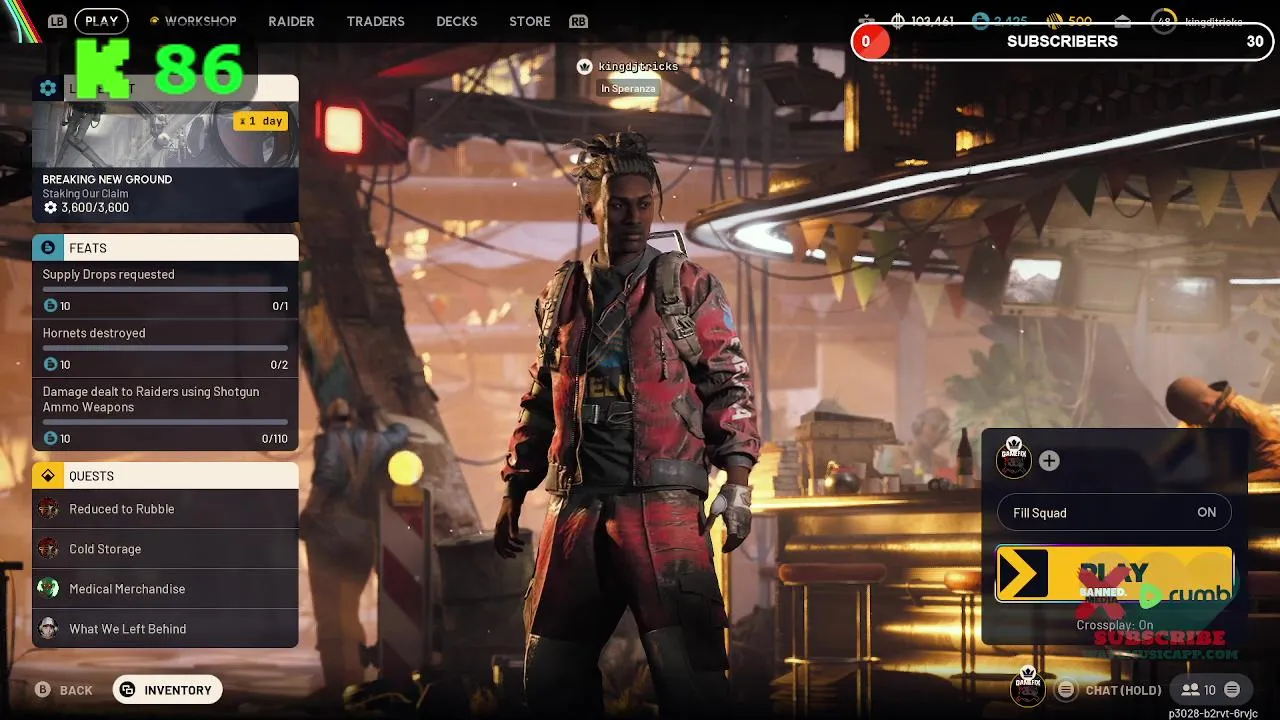
Task: Click the What We Left Behind trader portrait
Action: (48, 629)
